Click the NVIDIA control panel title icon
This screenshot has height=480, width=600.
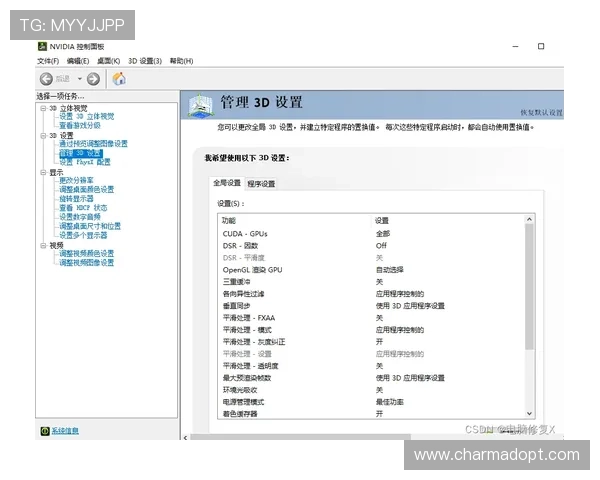pos(42,46)
